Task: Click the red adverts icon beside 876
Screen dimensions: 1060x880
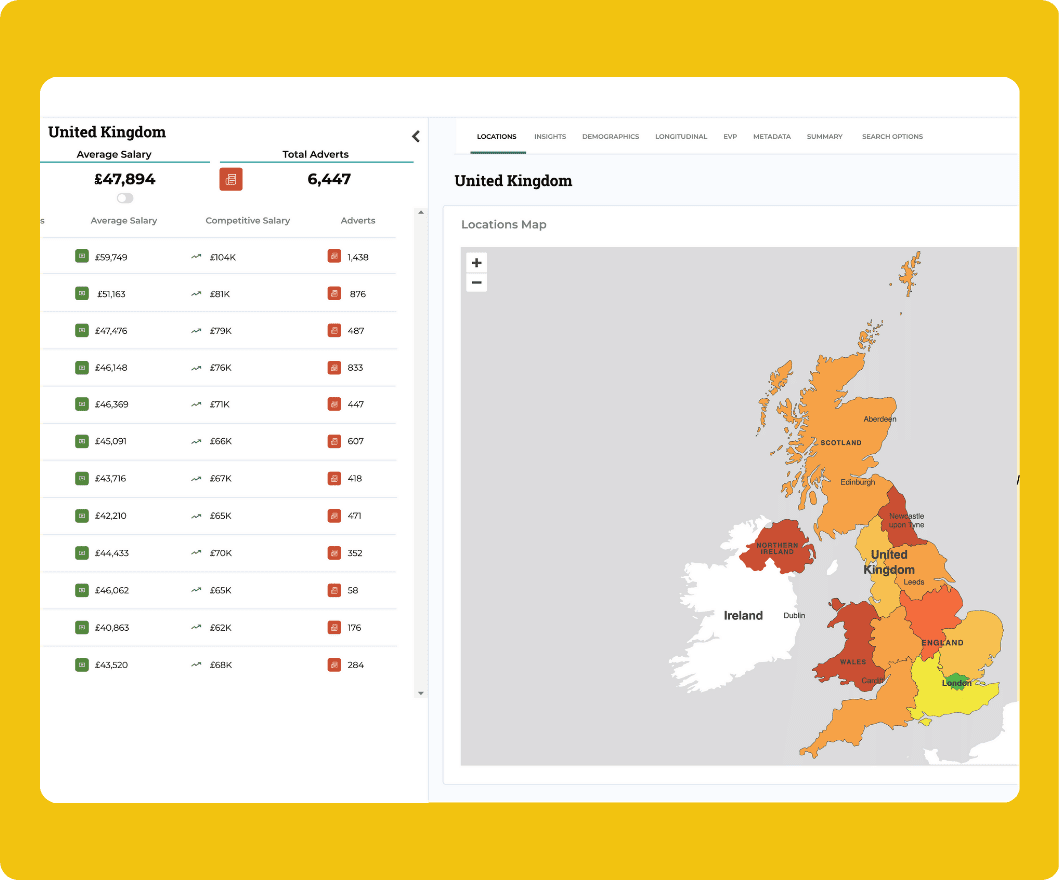Action: point(334,293)
